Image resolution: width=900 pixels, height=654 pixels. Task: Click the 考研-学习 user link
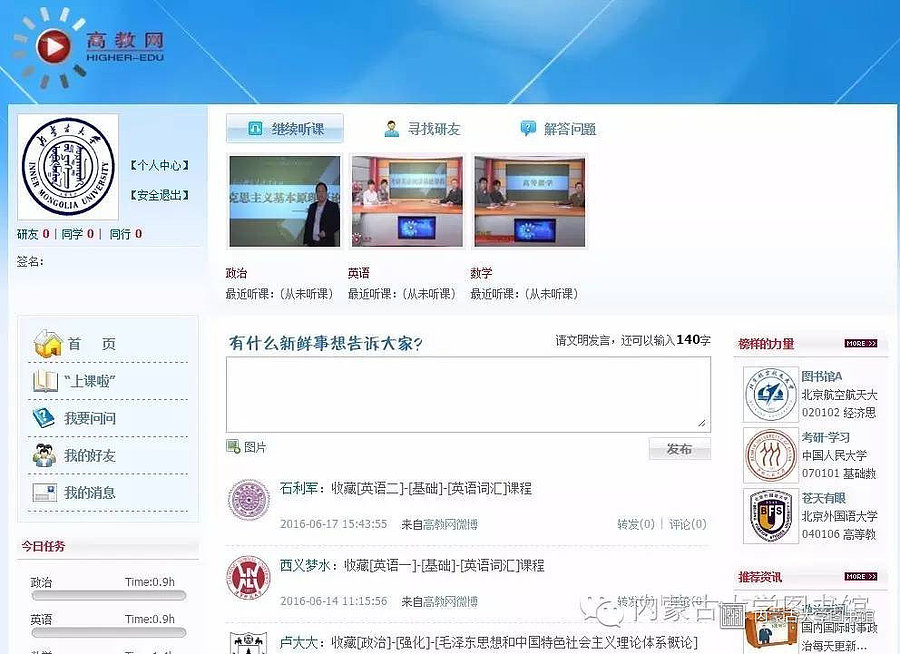[x=826, y=438]
